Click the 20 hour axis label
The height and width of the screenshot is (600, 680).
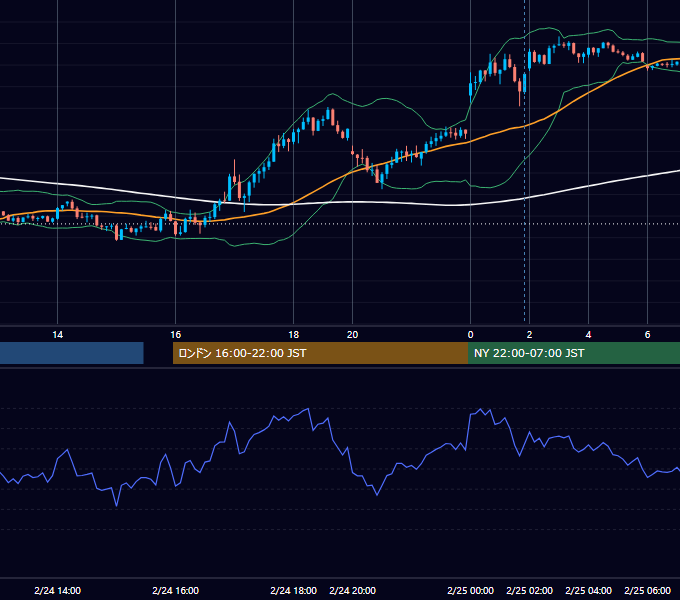point(353,335)
